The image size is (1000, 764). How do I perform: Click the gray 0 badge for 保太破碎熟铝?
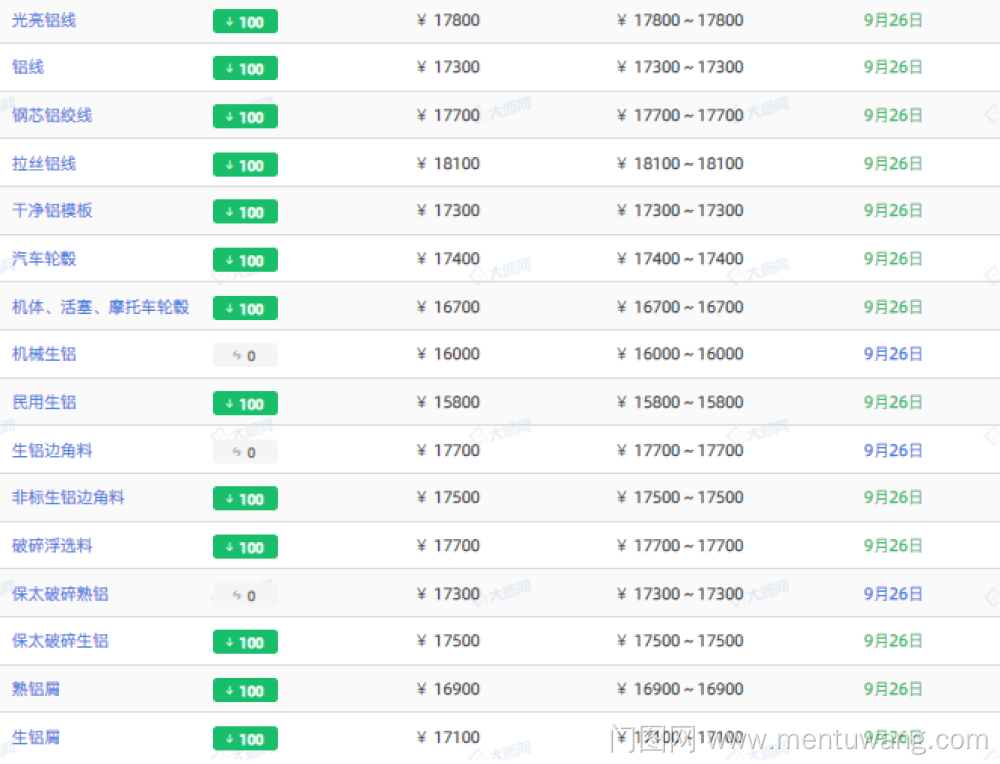[245, 595]
